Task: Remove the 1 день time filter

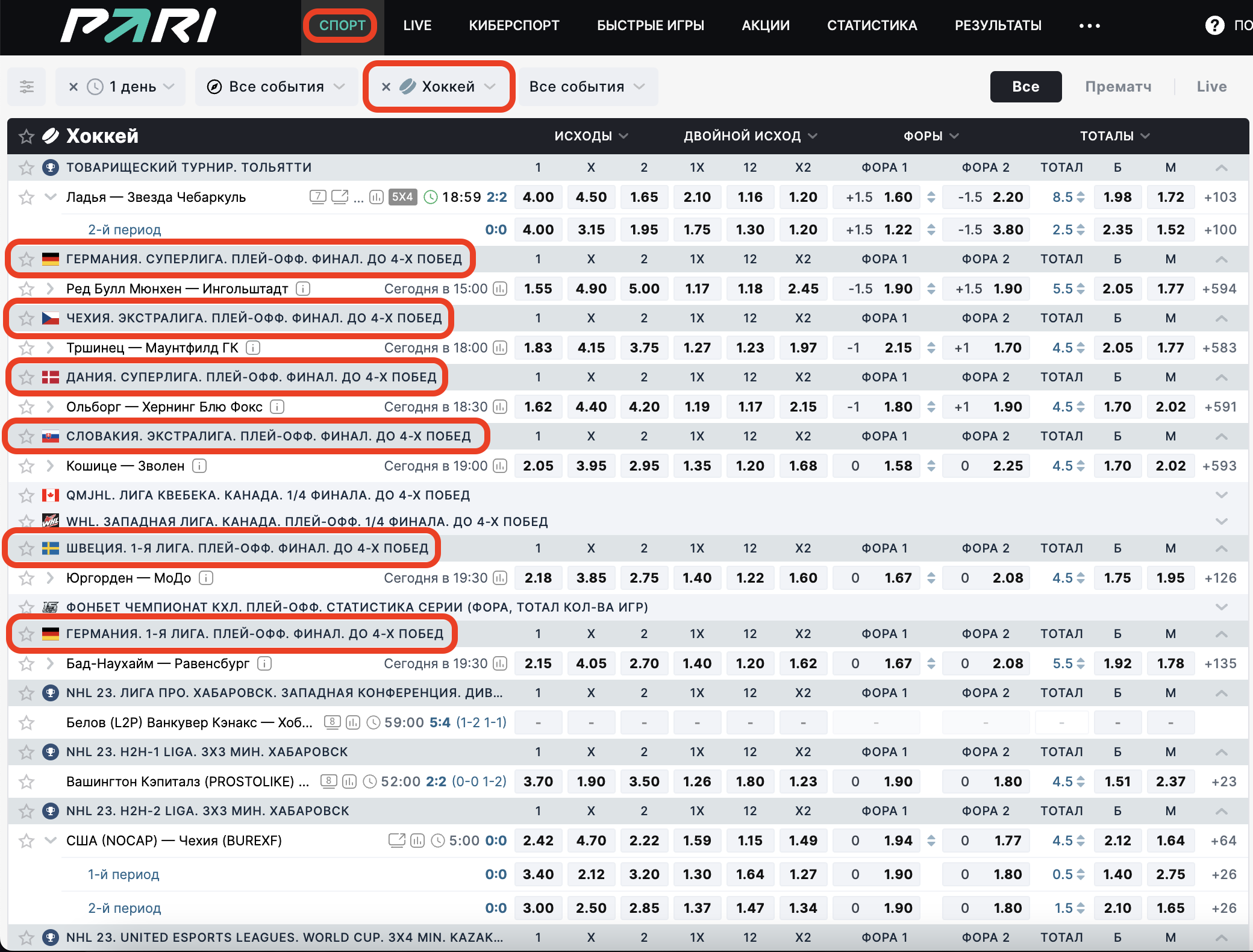Action: [x=73, y=87]
